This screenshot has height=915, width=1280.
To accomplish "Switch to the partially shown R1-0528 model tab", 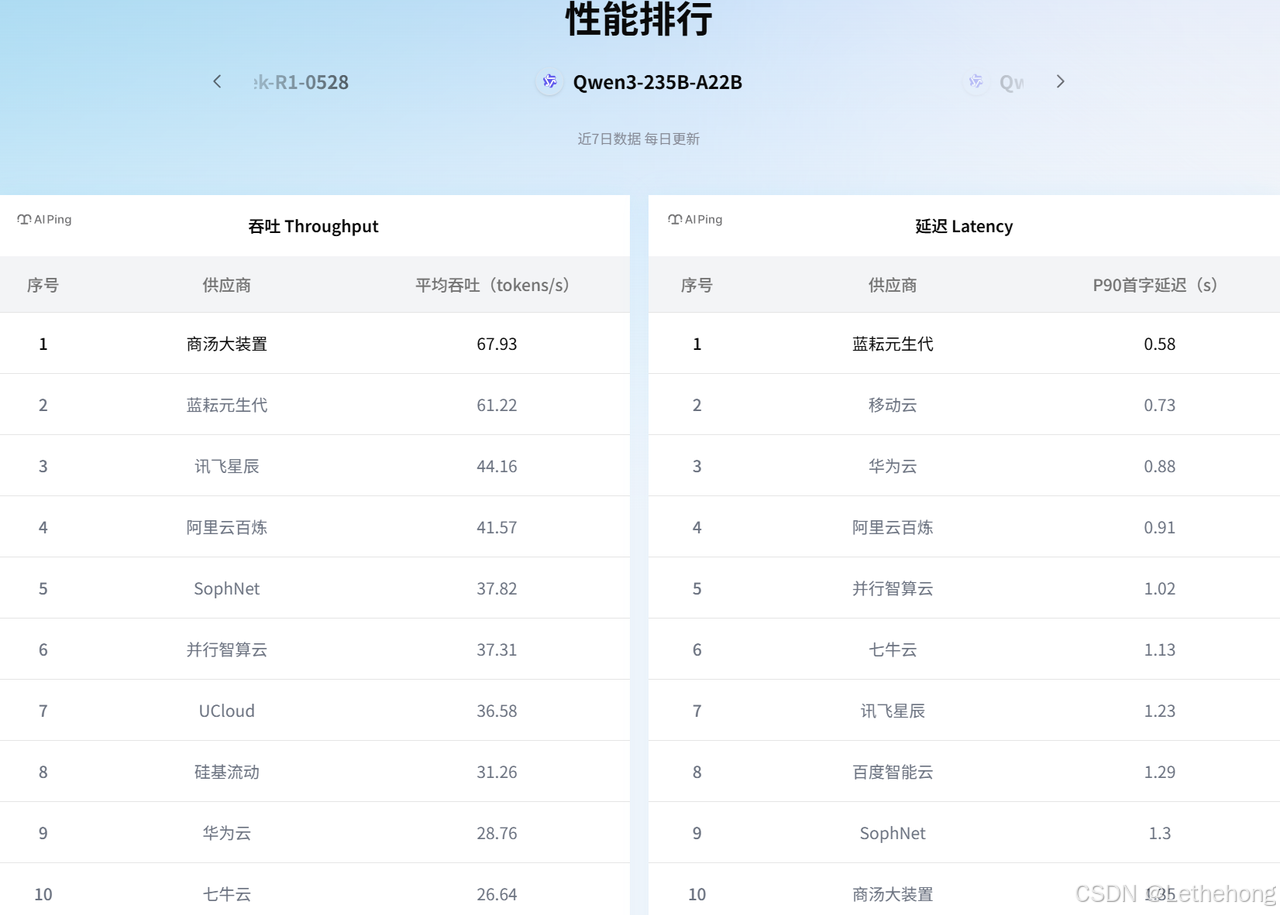I will pos(301,82).
